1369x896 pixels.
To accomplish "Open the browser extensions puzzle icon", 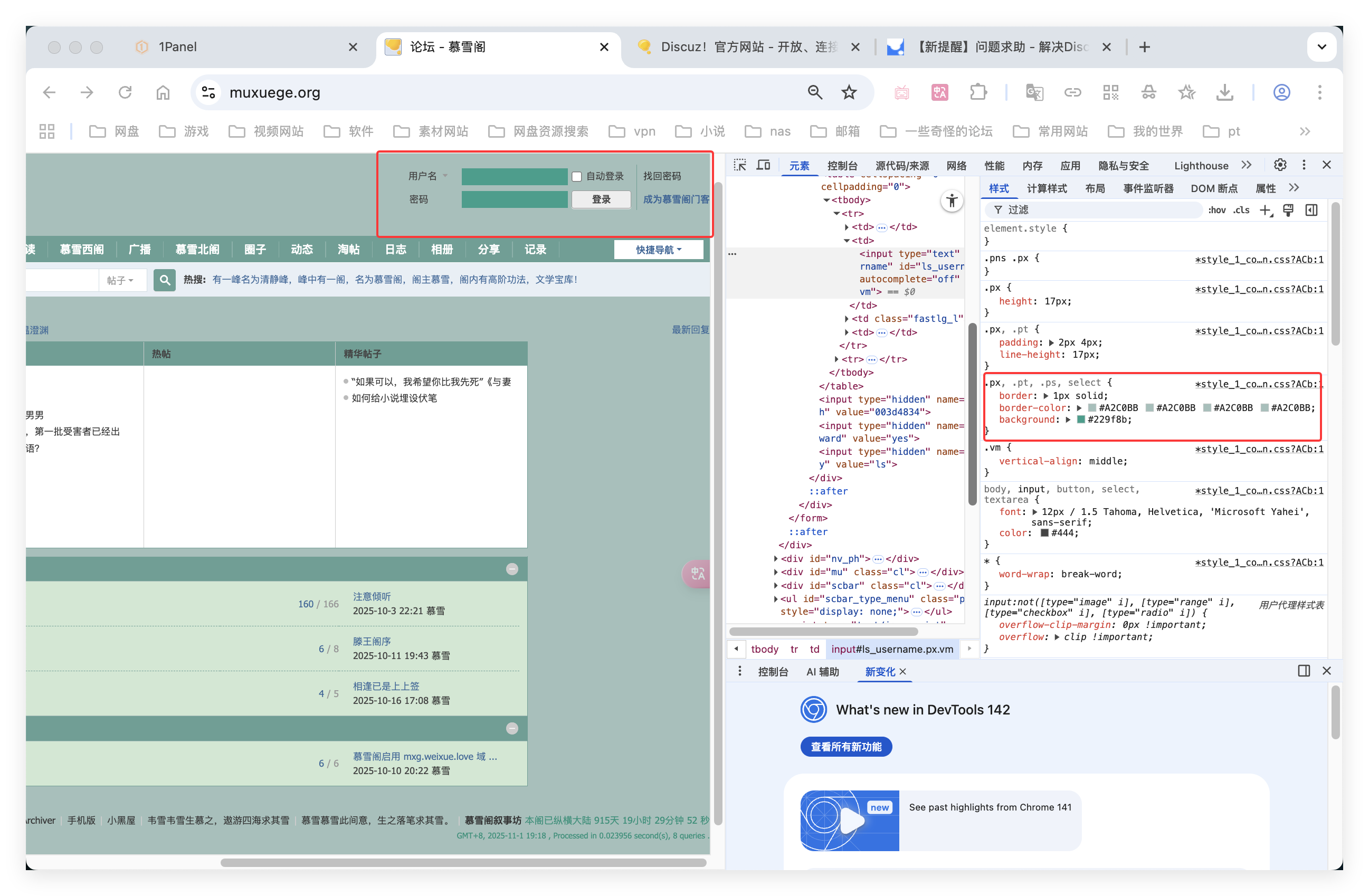I will tap(979, 92).
